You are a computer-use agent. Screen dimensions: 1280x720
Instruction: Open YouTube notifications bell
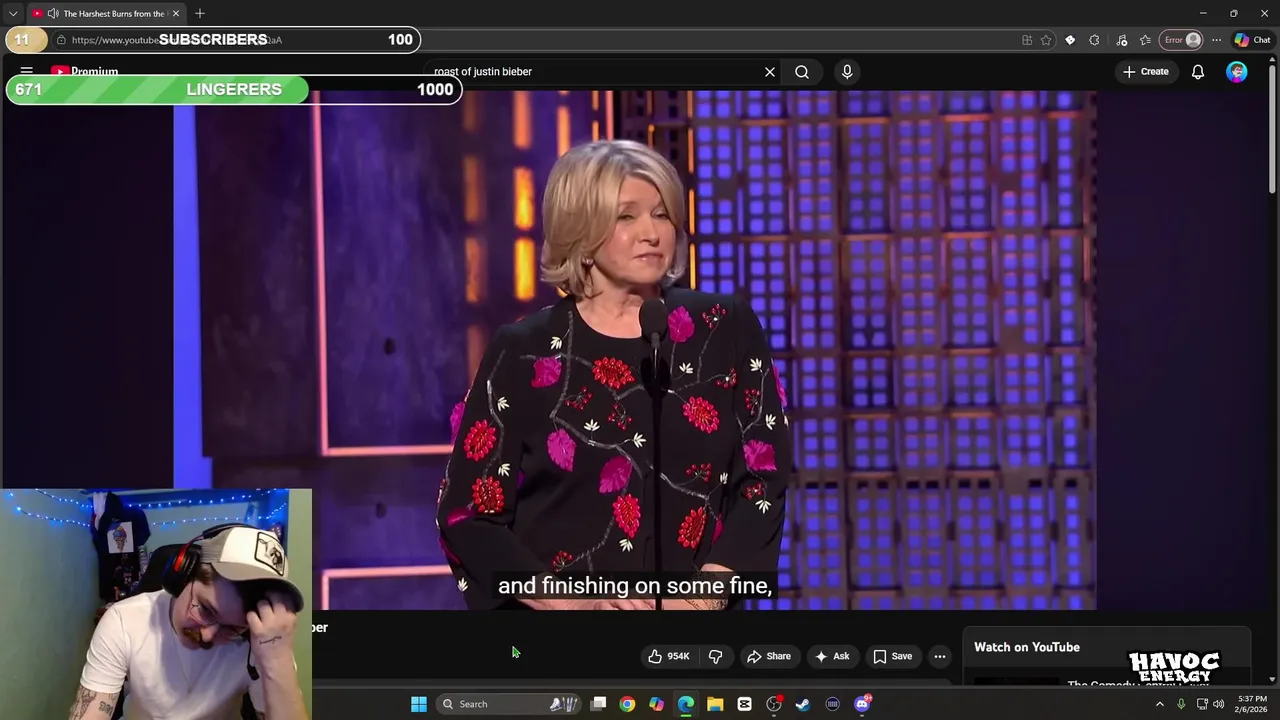point(1198,72)
